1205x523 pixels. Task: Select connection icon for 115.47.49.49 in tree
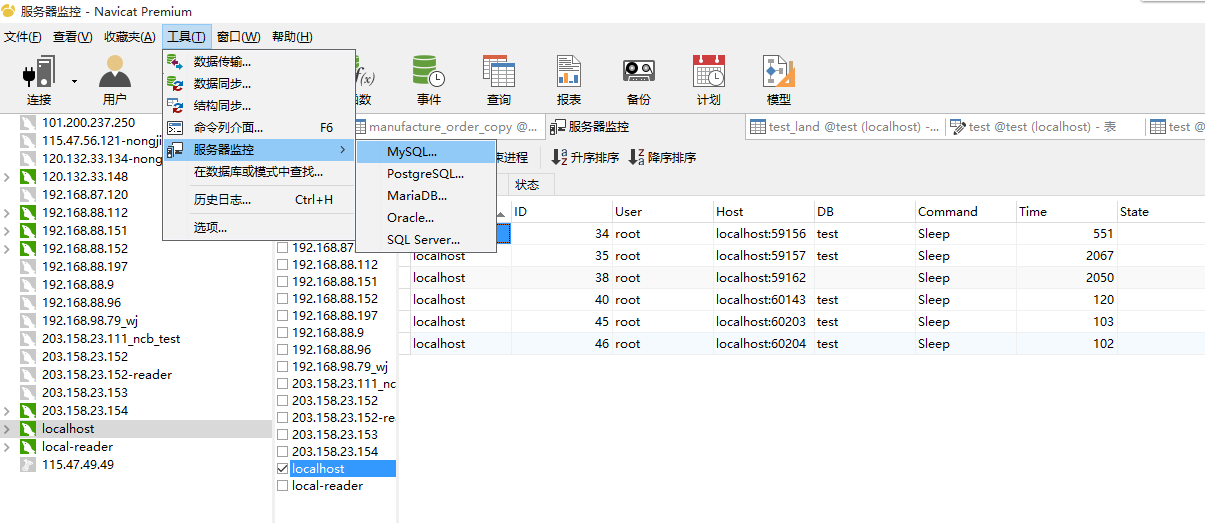point(28,465)
